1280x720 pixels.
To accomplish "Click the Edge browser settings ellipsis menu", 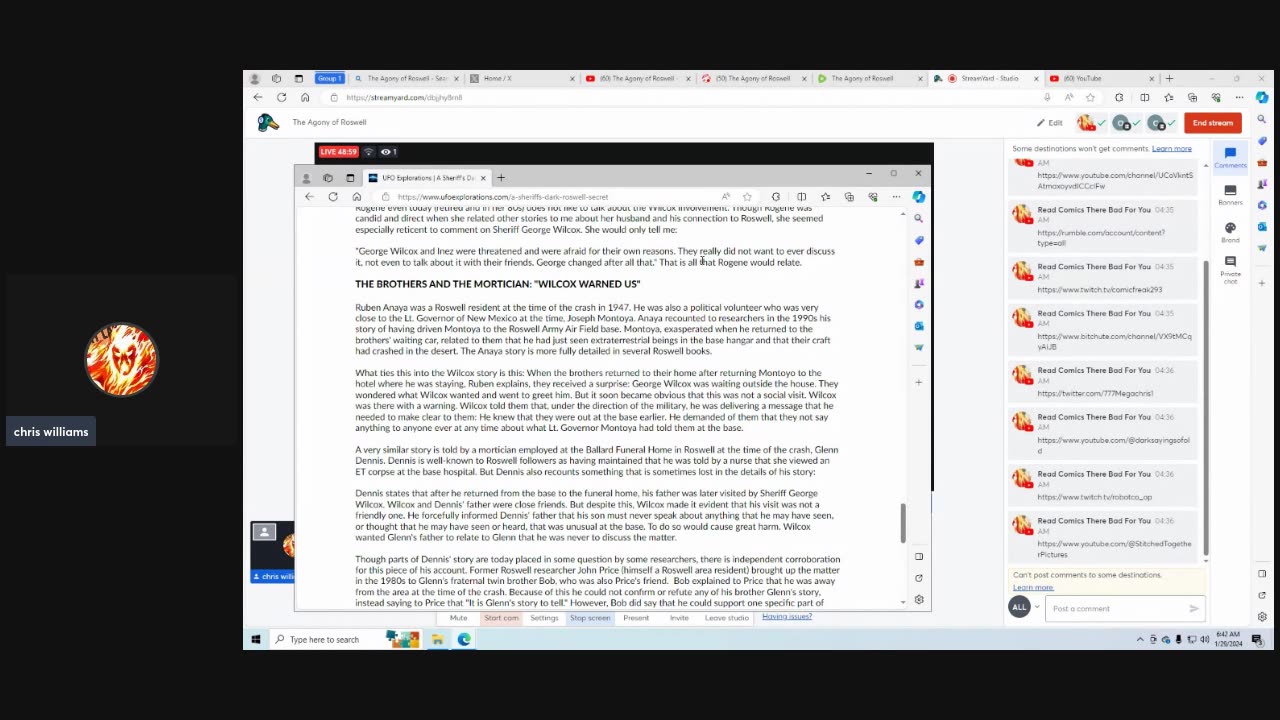I will (1239, 97).
